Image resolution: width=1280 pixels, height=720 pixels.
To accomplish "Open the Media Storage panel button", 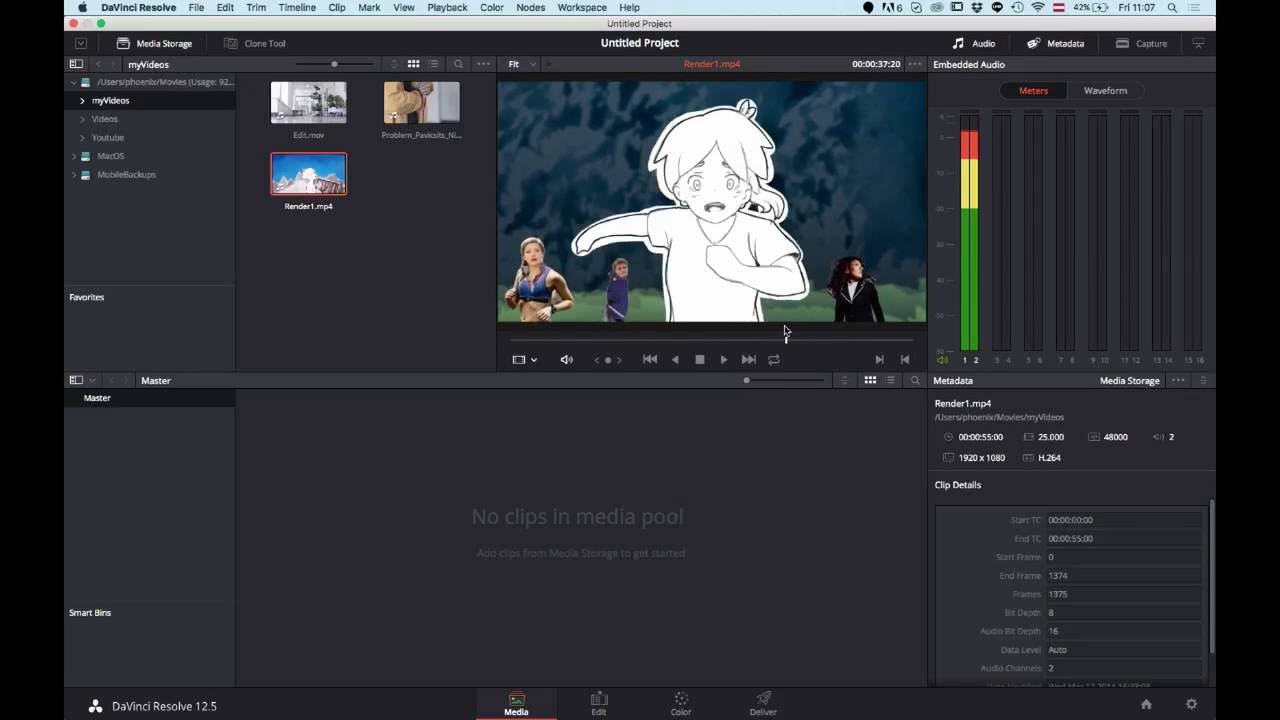I will click(154, 43).
